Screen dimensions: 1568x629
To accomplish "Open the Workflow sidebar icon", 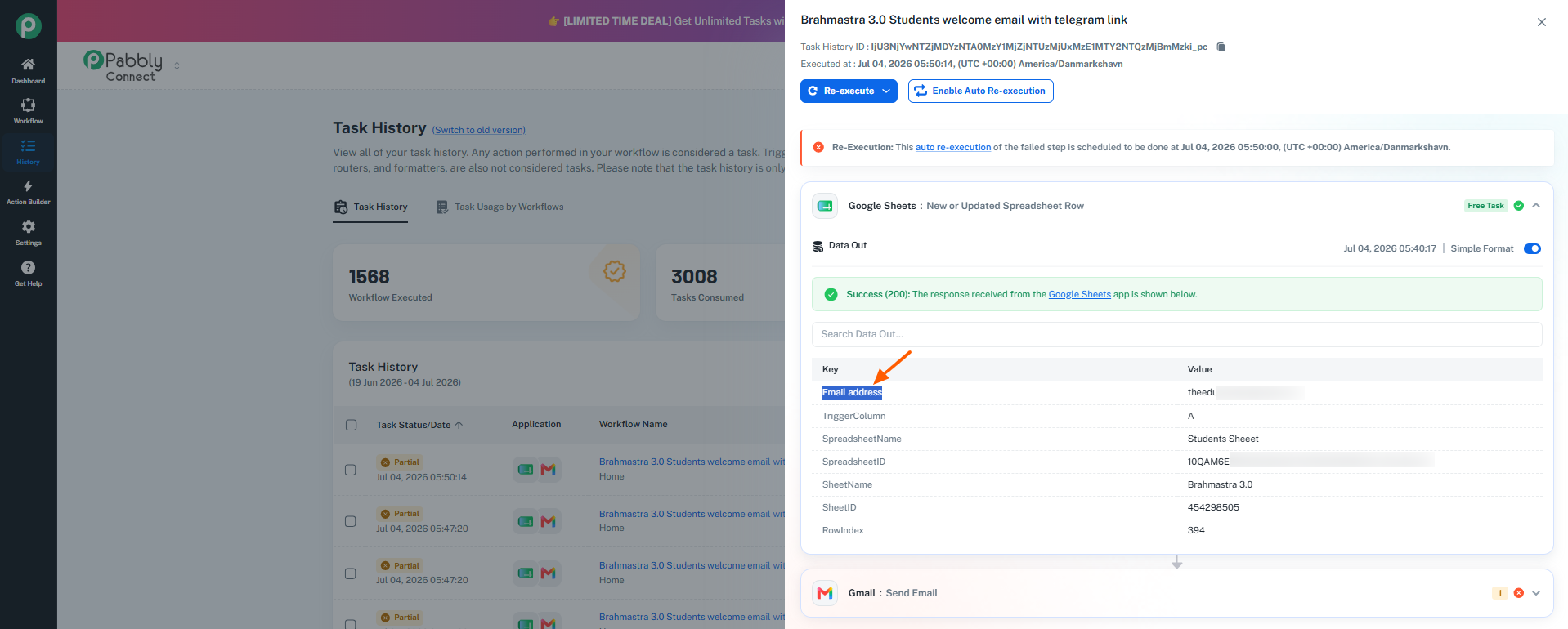I will [28, 105].
